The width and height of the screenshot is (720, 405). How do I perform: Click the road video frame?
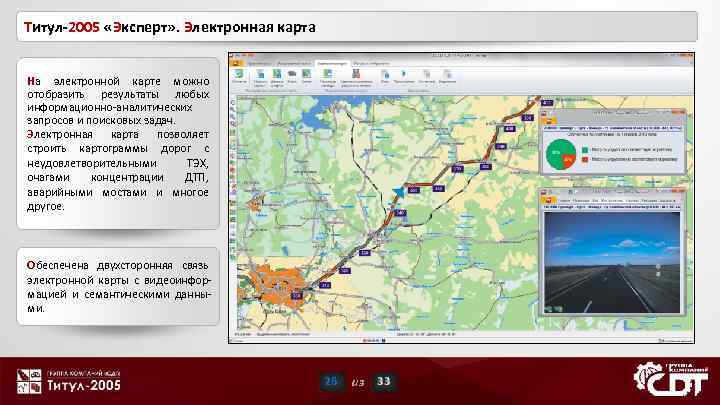click(612, 263)
